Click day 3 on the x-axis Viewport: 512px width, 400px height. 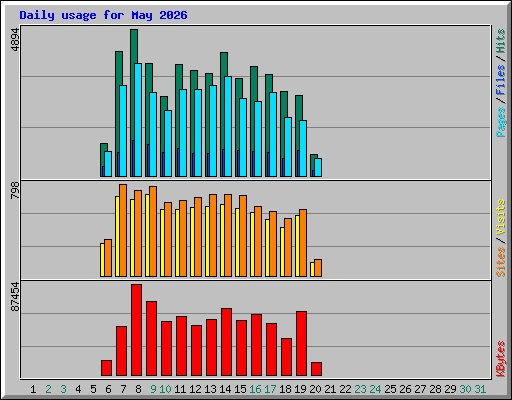click(63, 389)
